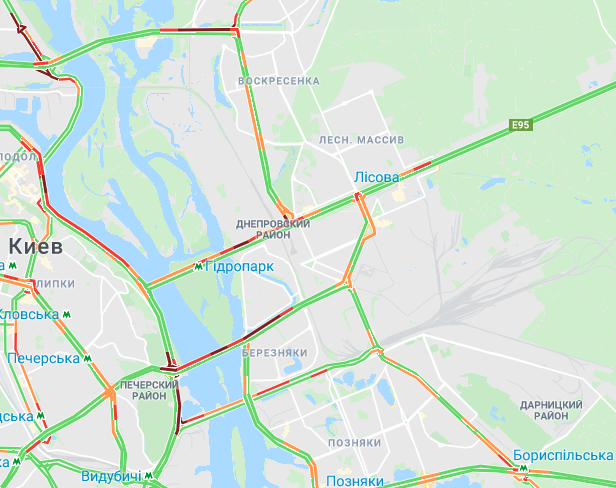Click the Киев city label

35,247
